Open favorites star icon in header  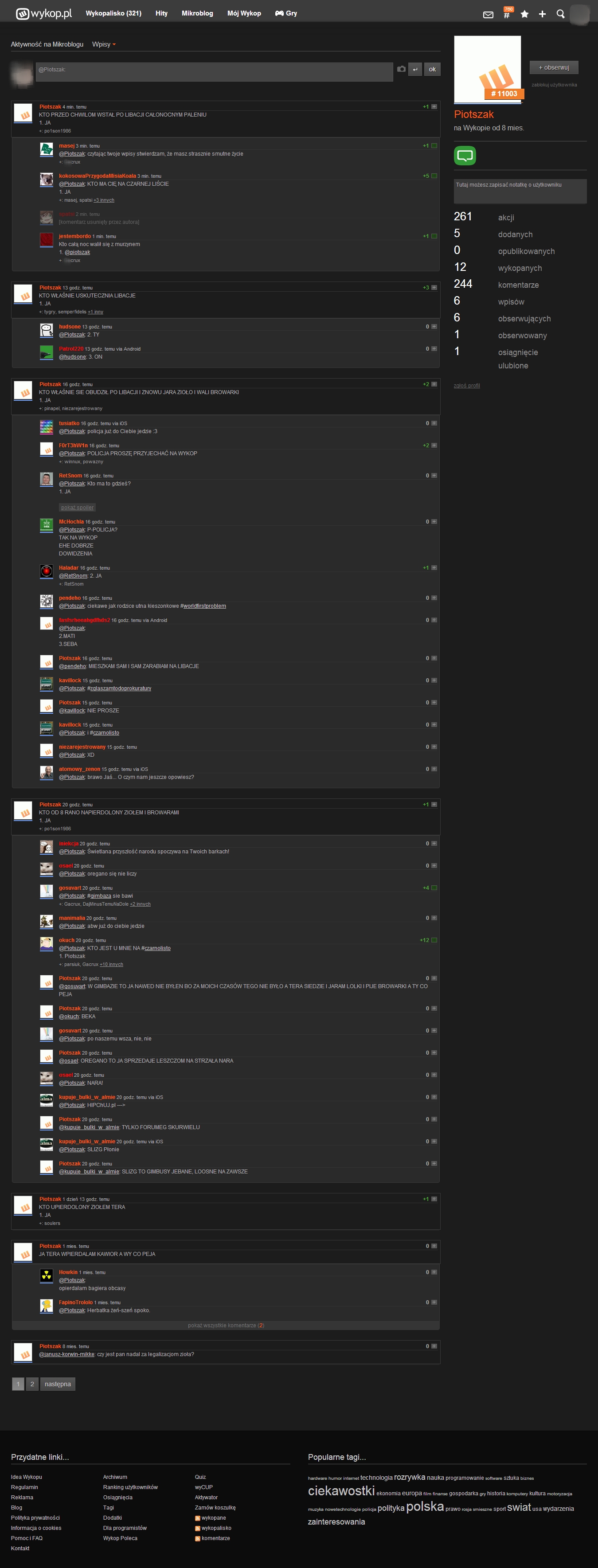tap(524, 14)
